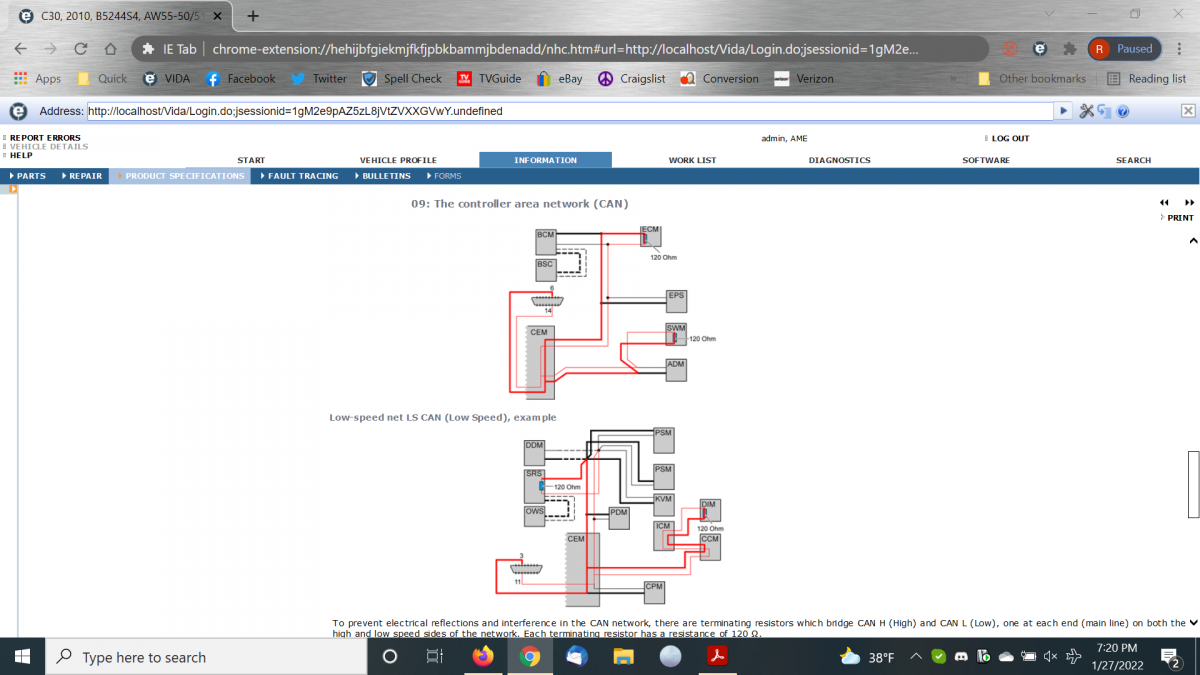Click the page vertical scrollbar thumb
Screen dimensions: 1200x675
tap(1193, 485)
